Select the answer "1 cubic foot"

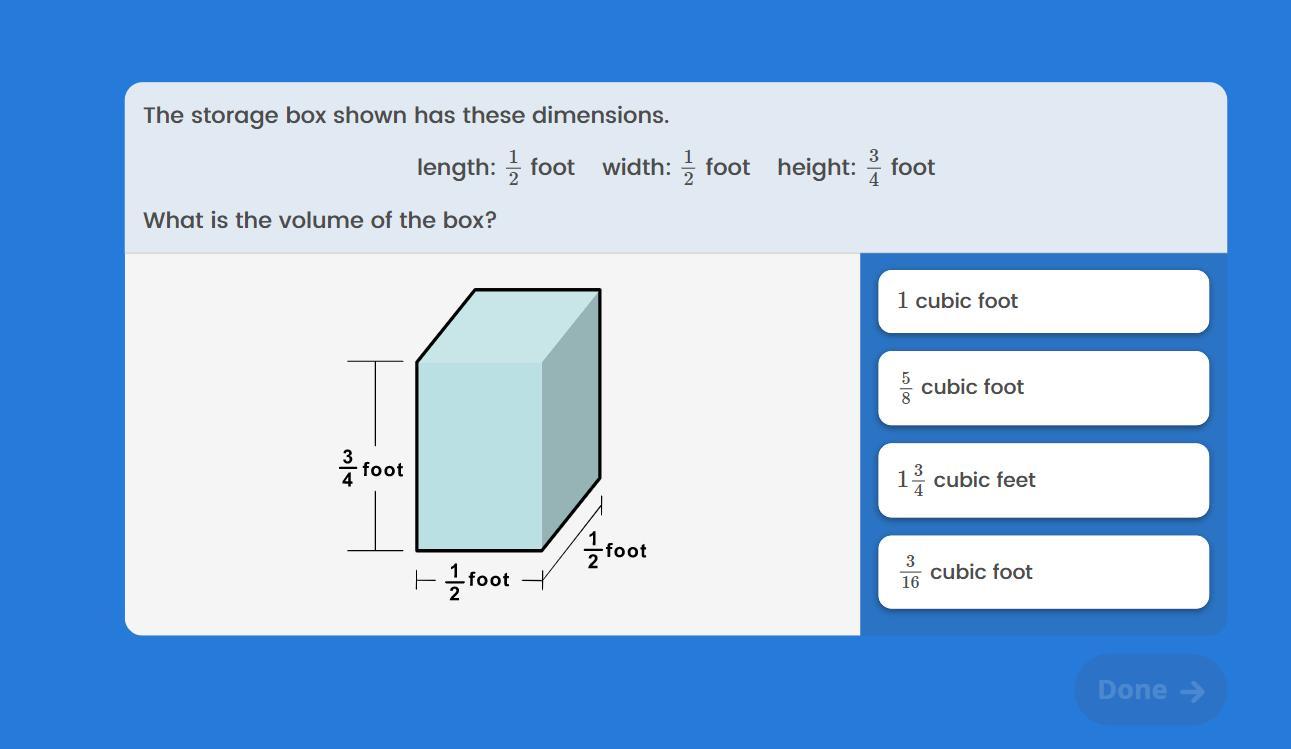(1043, 301)
